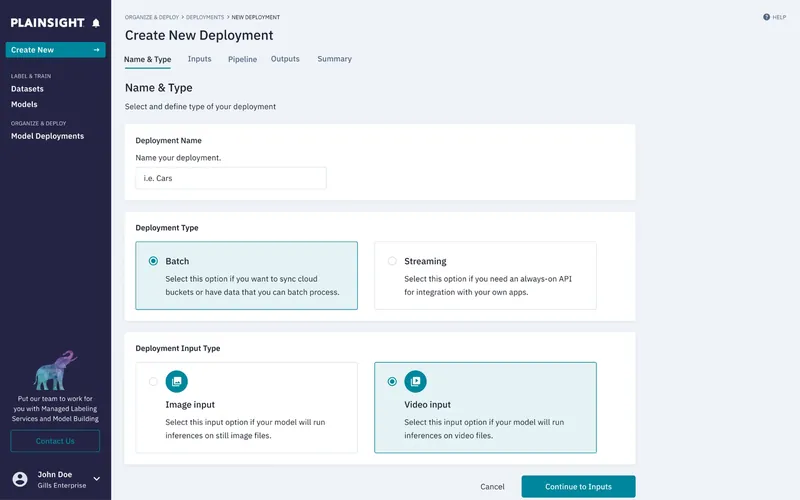Image resolution: width=800 pixels, height=500 pixels.
Task: Click the Create New Deployment page title
Action: point(199,35)
